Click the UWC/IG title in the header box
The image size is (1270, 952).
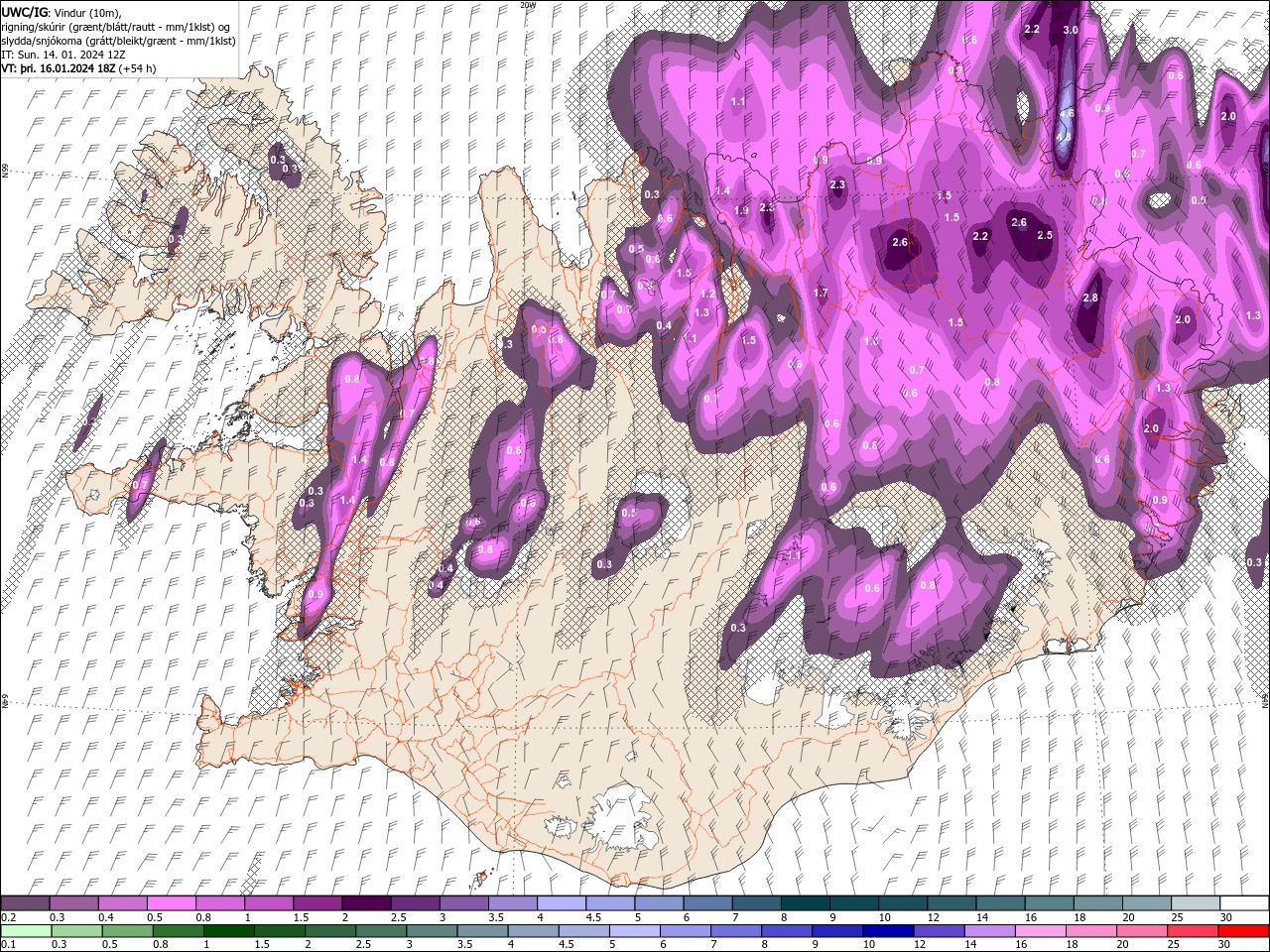(25, 11)
